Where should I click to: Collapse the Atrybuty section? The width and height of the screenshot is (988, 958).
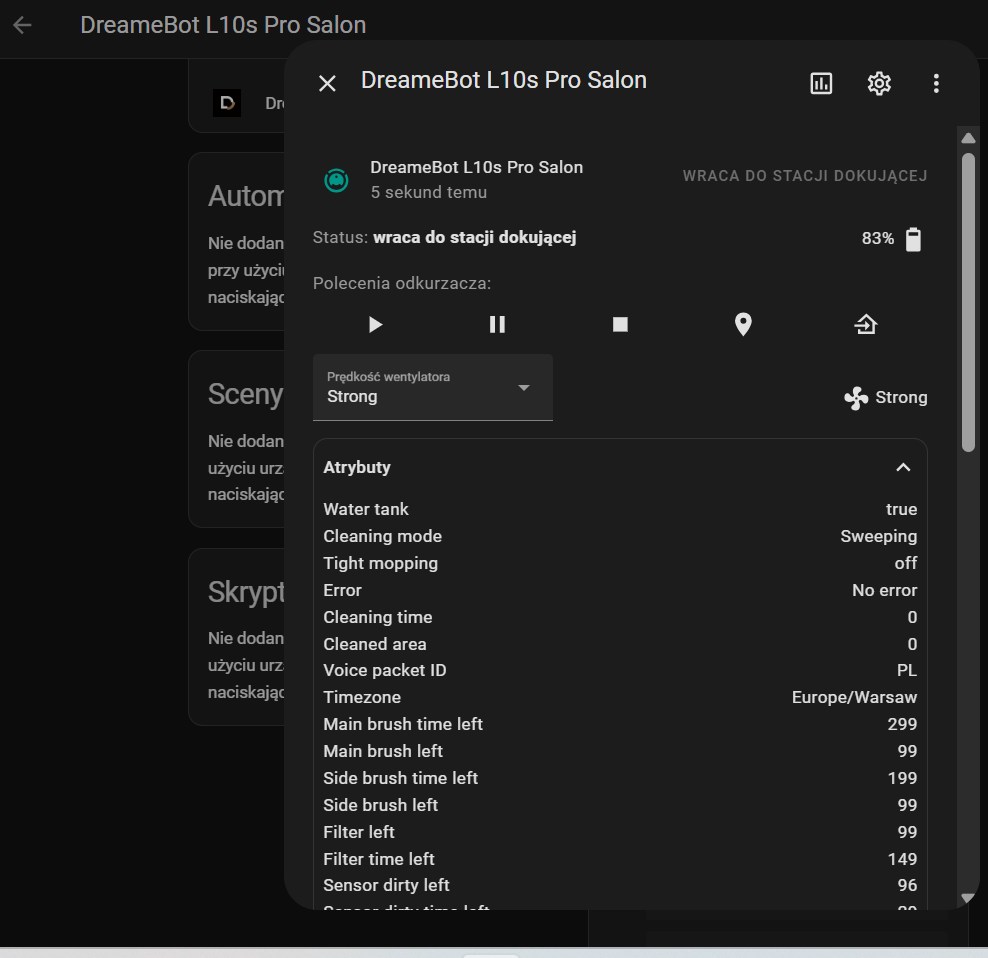(903, 468)
